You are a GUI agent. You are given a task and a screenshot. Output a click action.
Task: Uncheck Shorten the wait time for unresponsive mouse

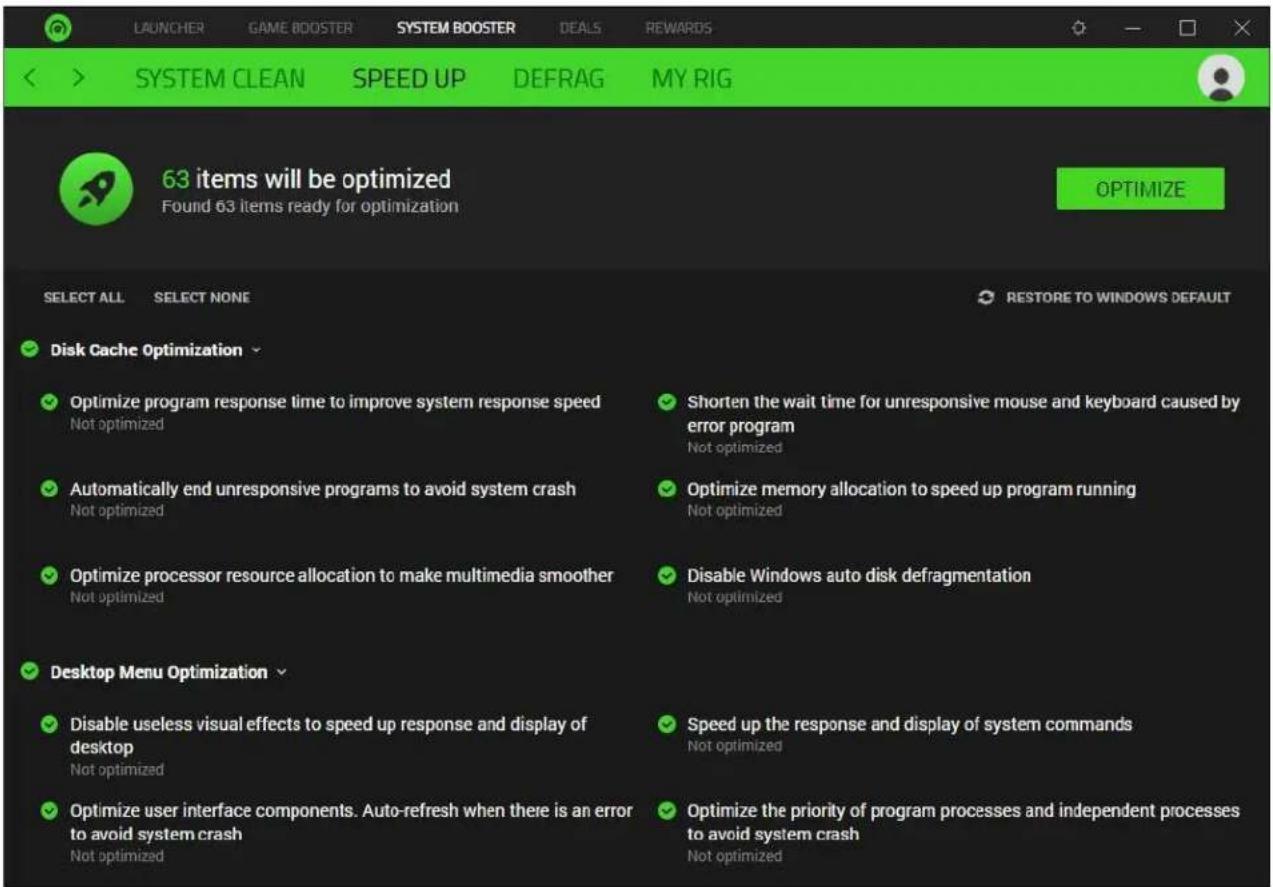coord(666,403)
